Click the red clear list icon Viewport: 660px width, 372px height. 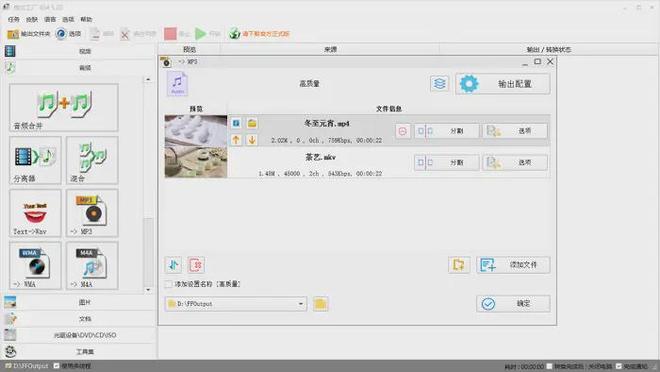(196, 265)
